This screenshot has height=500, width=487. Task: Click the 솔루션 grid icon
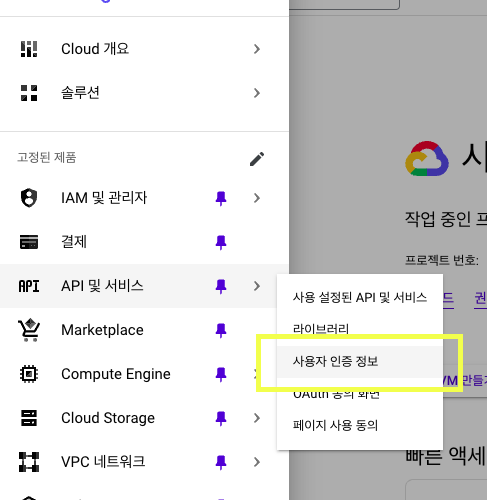[x=29, y=93]
